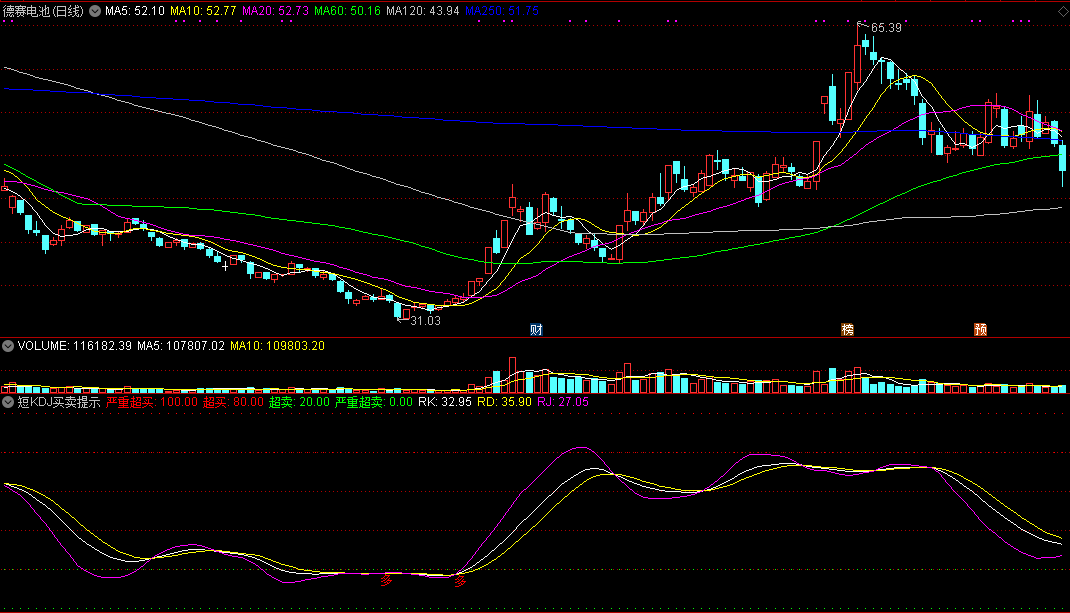The width and height of the screenshot is (1070, 613).
Task: Select the 严重超卖: 0.00 label
Action: tap(373, 402)
